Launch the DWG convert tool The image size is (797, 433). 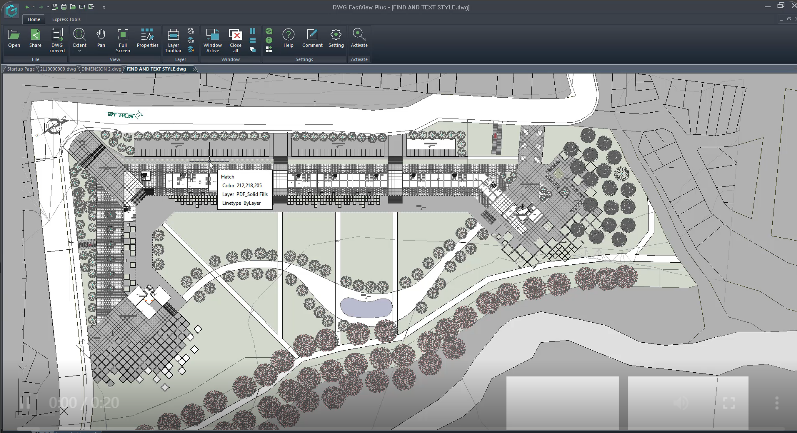tap(57, 40)
